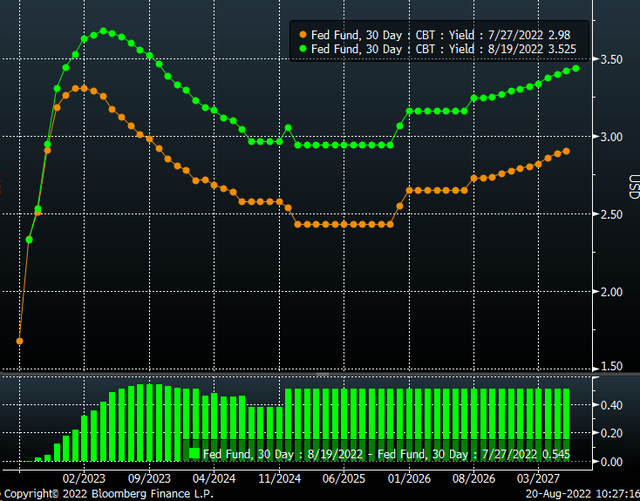
Task: Click the green legend dot for 8/19/2022 series
Action: coord(303,49)
